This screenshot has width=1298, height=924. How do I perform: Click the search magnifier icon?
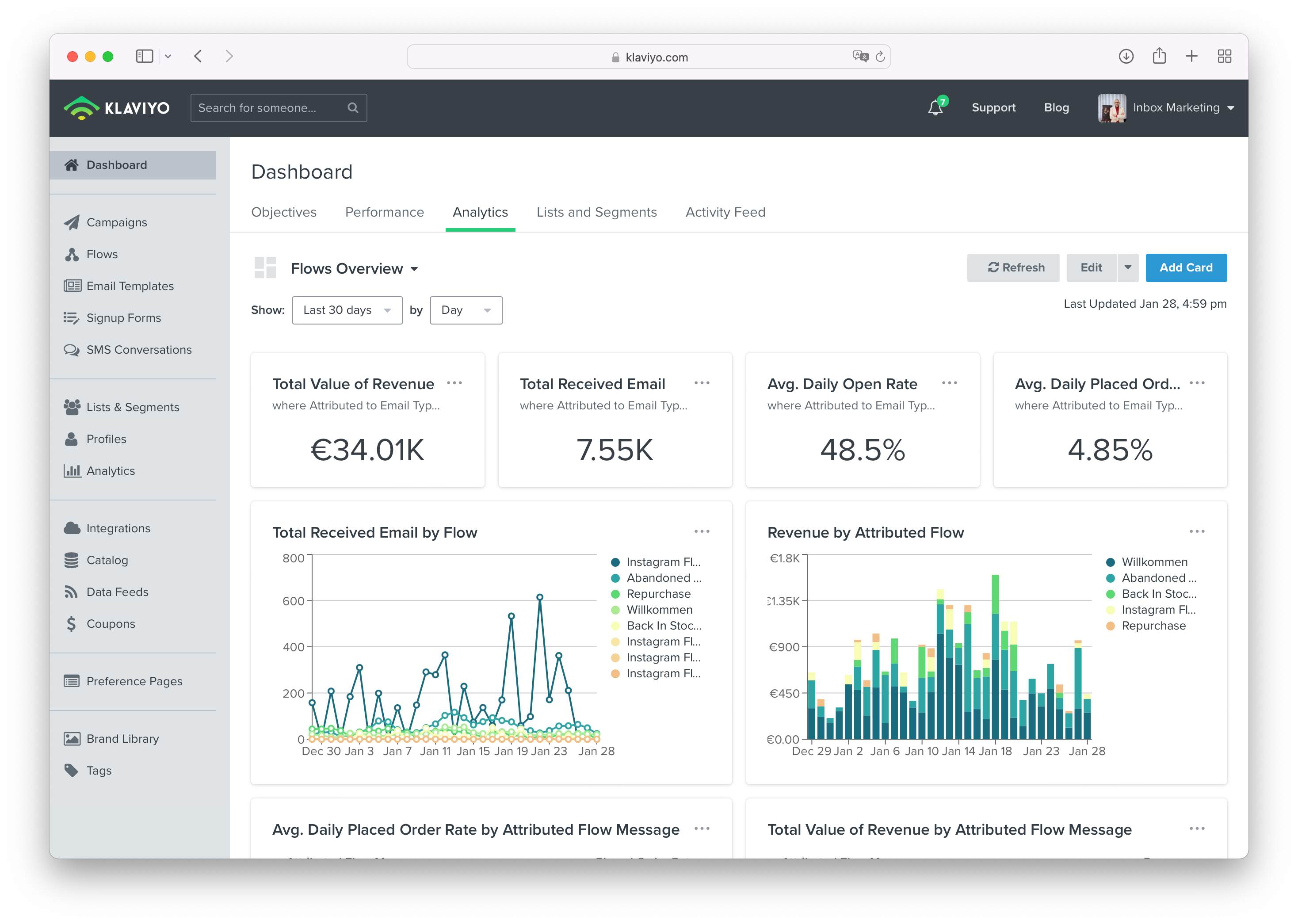pyautogui.click(x=353, y=107)
